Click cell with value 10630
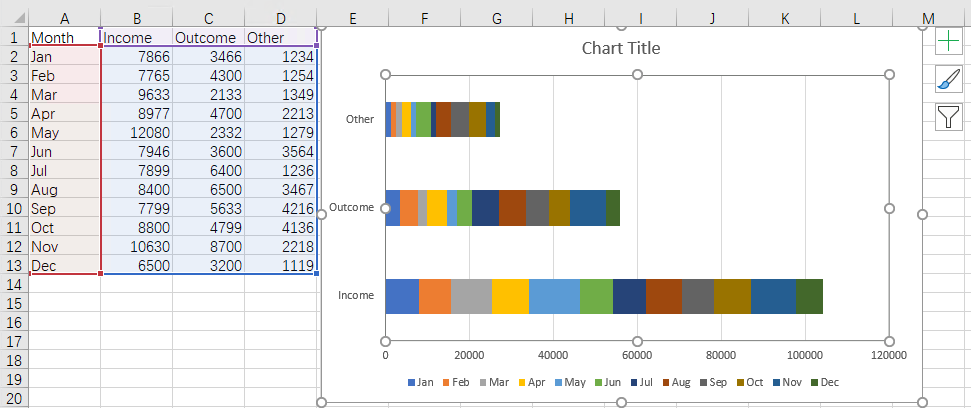Screen dimensions: 971x408 coord(136,246)
